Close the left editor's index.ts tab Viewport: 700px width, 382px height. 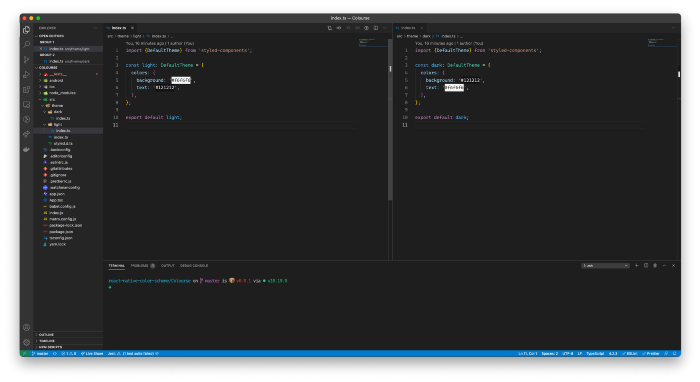coord(132,28)
